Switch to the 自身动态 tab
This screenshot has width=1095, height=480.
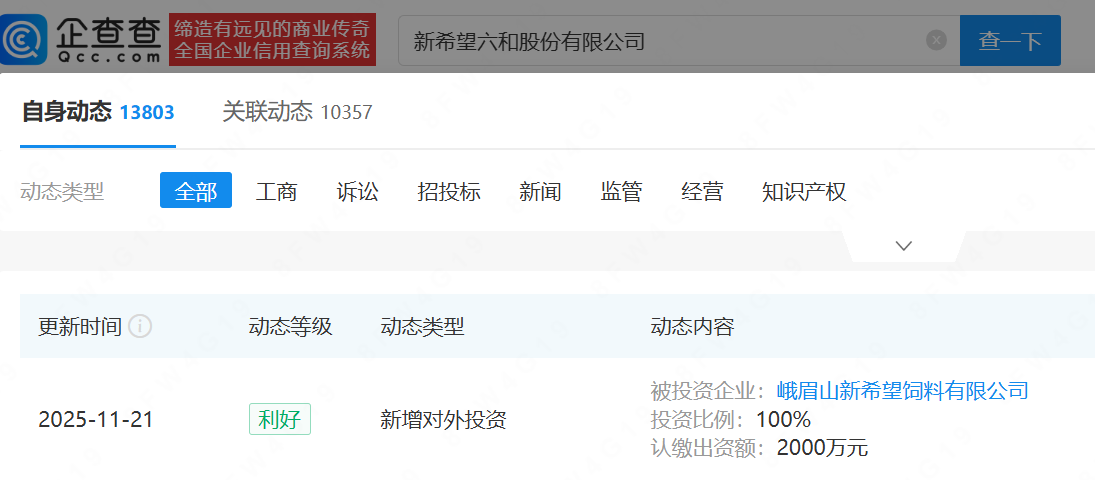pyautogui.click(x=97, y=112)
